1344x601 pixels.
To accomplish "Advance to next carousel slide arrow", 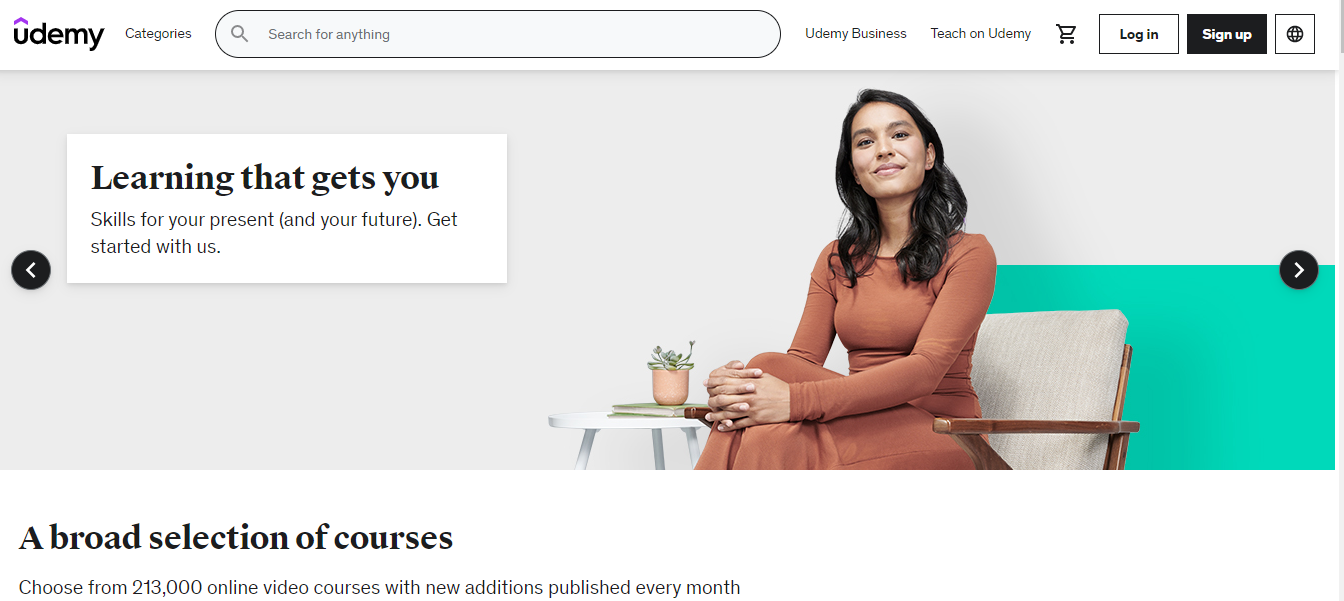I will pos(1299,270).
